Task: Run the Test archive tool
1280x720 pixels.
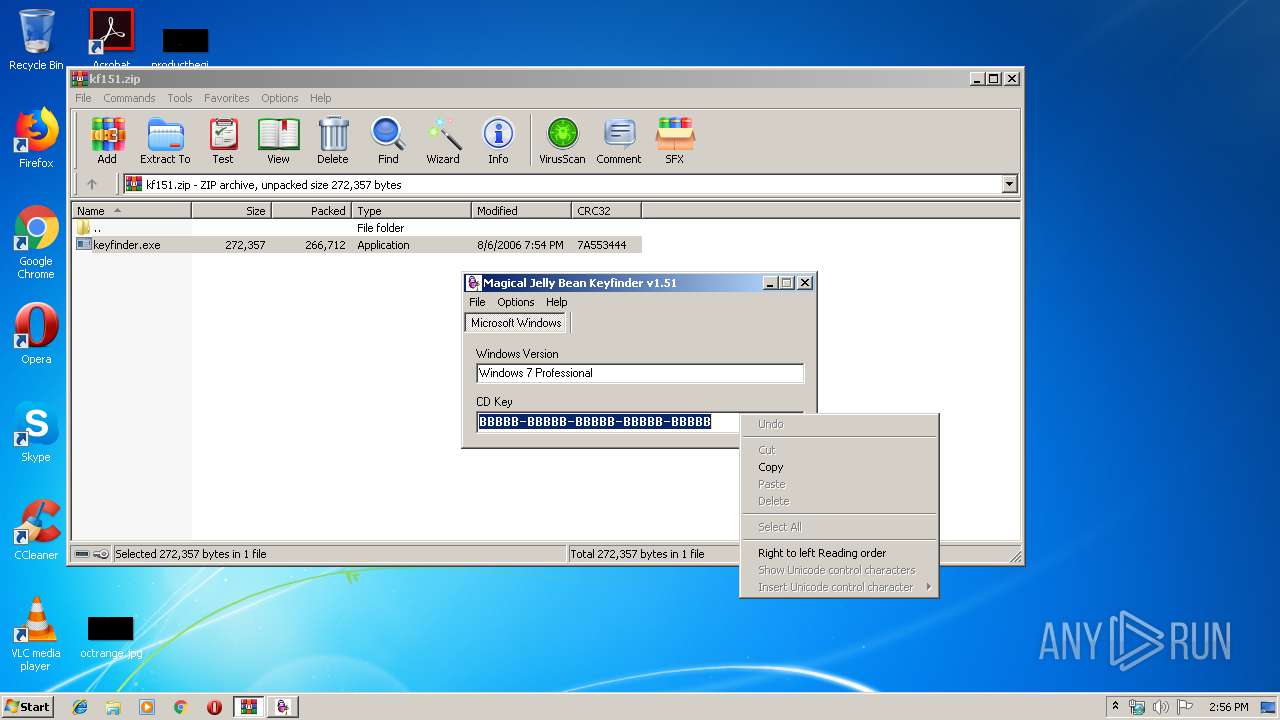Action: (x=223, y=141)
